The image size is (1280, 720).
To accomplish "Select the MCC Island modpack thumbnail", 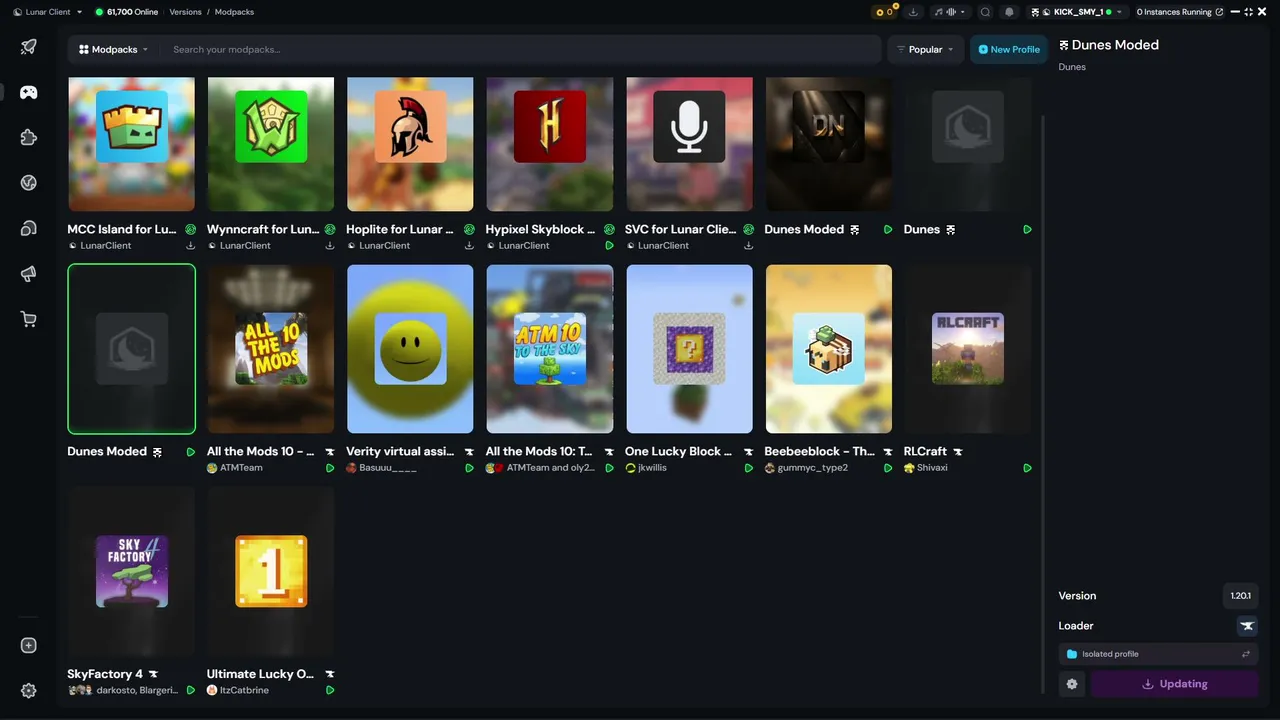I will (x=131, y=144).
